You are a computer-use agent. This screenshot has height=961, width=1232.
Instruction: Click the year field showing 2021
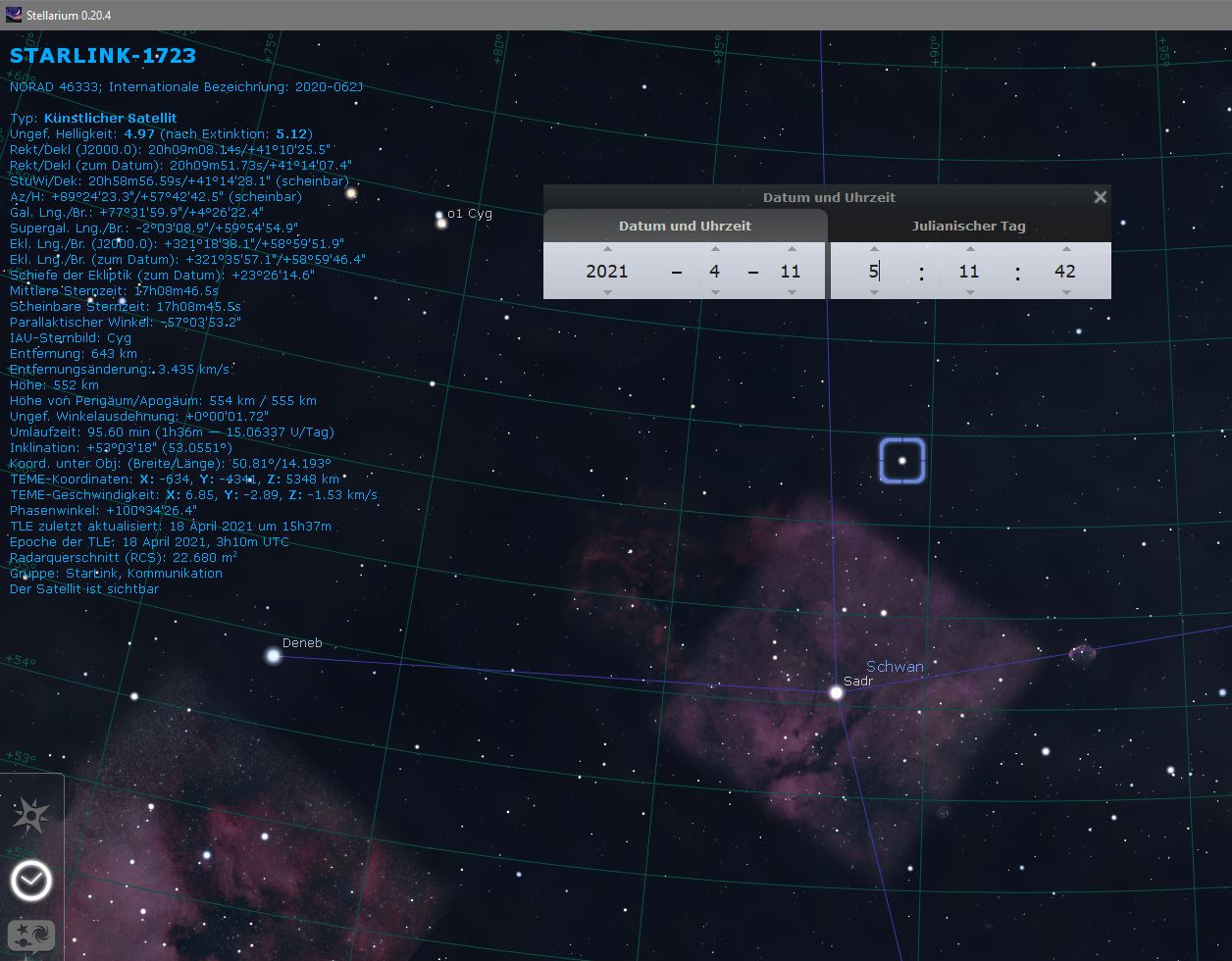607,271
